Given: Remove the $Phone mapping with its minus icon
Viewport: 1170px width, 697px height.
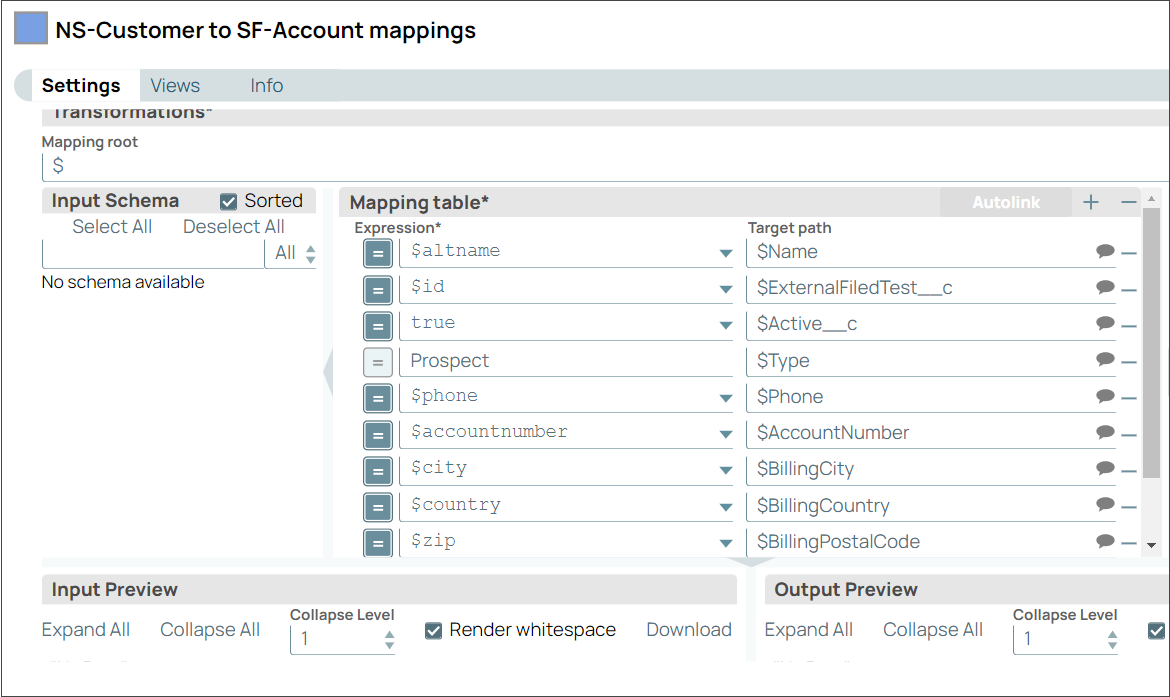Looking at the screenshot, I should 1131,397.
